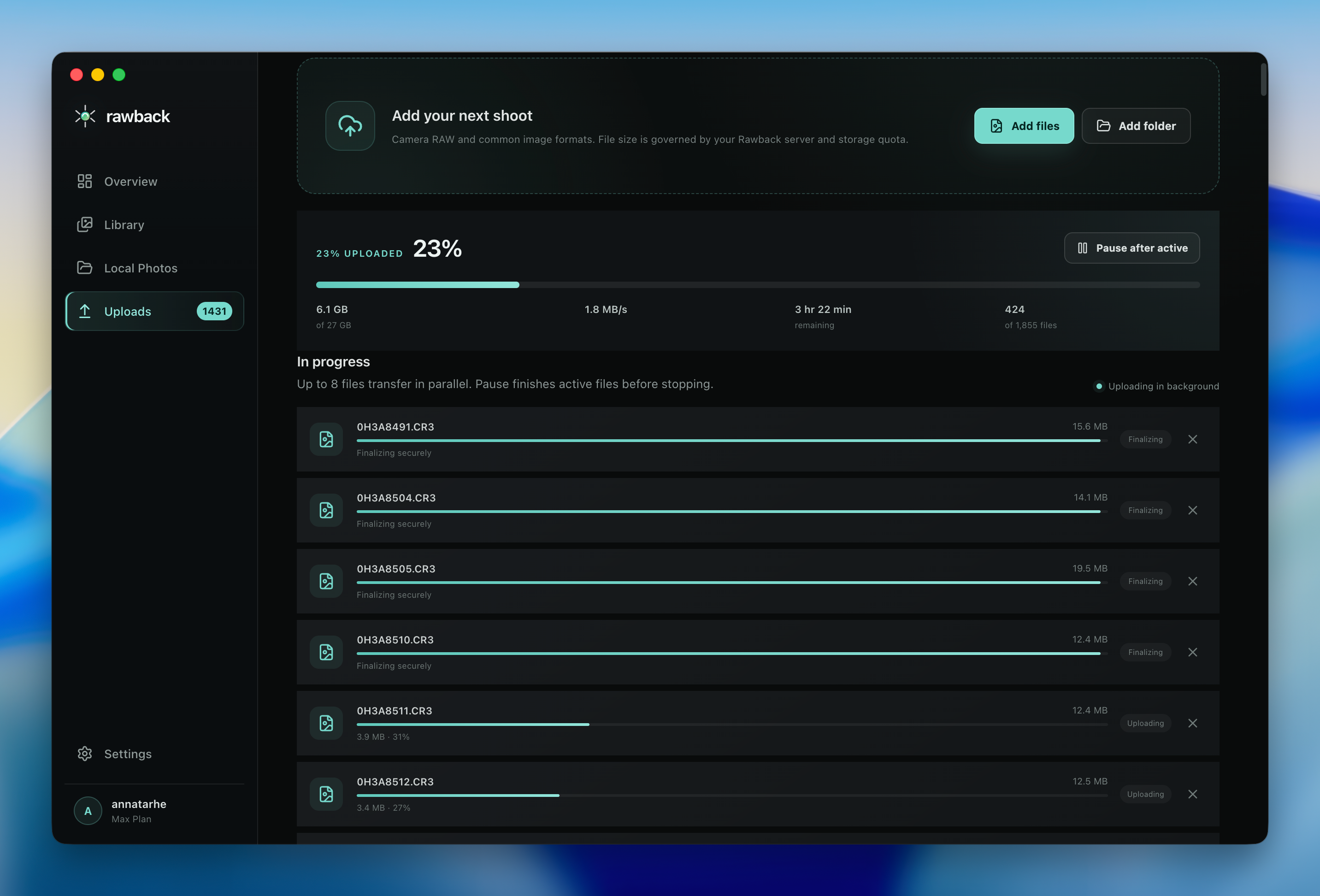Viewport: 1320px width, 896px height.
Task: Click the Local Photos folder icon
Action: pyautogui.click(x=85, y=268)
